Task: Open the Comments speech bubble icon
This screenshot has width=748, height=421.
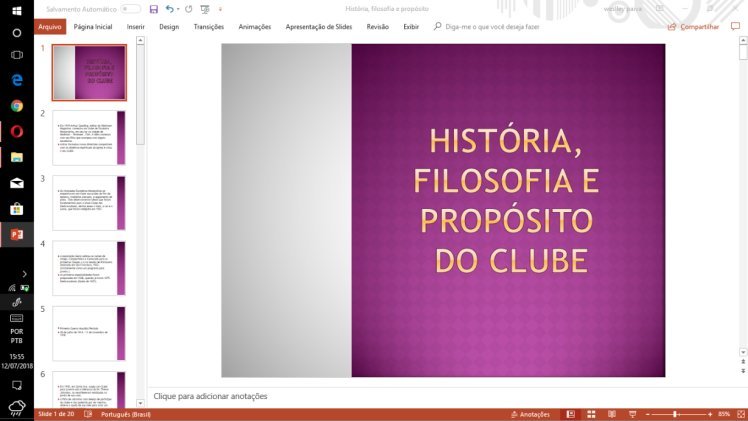Action: [735, 26]
